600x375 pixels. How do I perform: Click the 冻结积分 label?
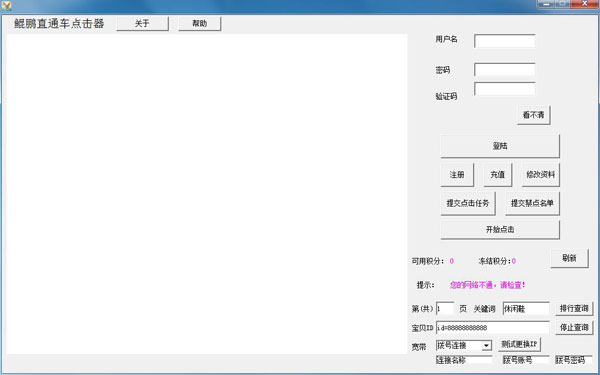click(494, 261)
